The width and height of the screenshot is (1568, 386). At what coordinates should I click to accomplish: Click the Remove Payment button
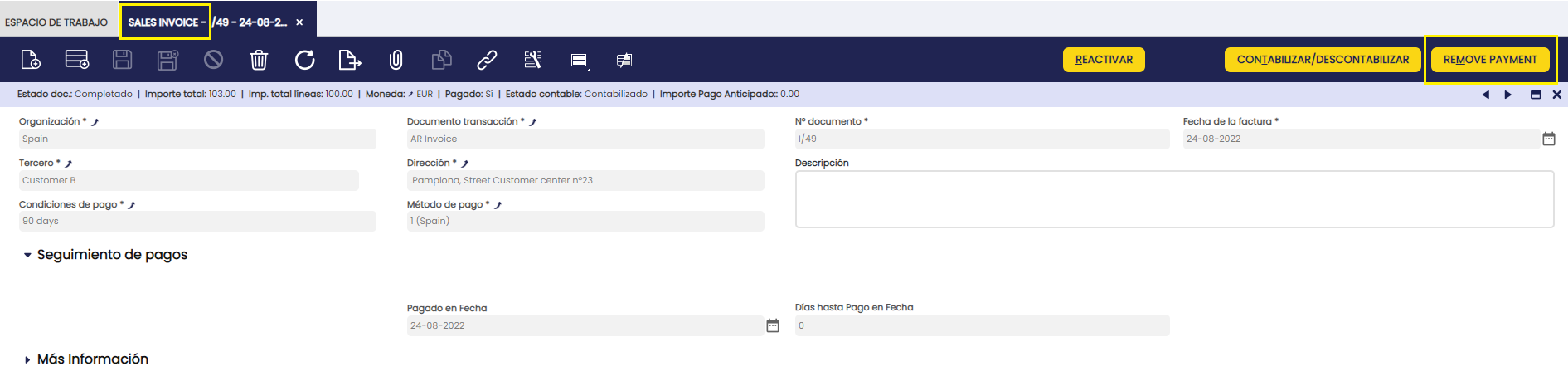1490,60
